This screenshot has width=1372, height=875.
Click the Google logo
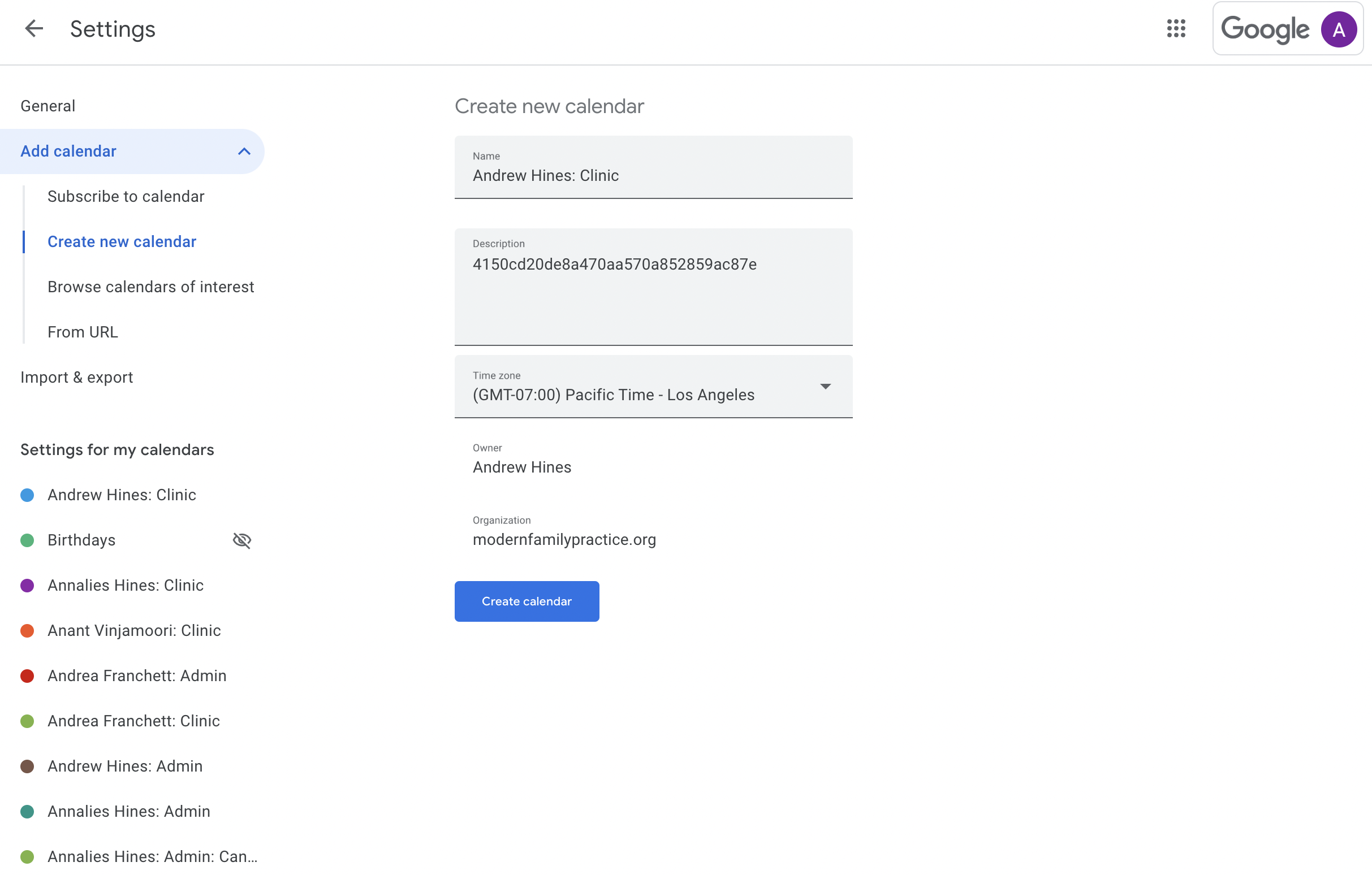click(x=1265, y=29)
